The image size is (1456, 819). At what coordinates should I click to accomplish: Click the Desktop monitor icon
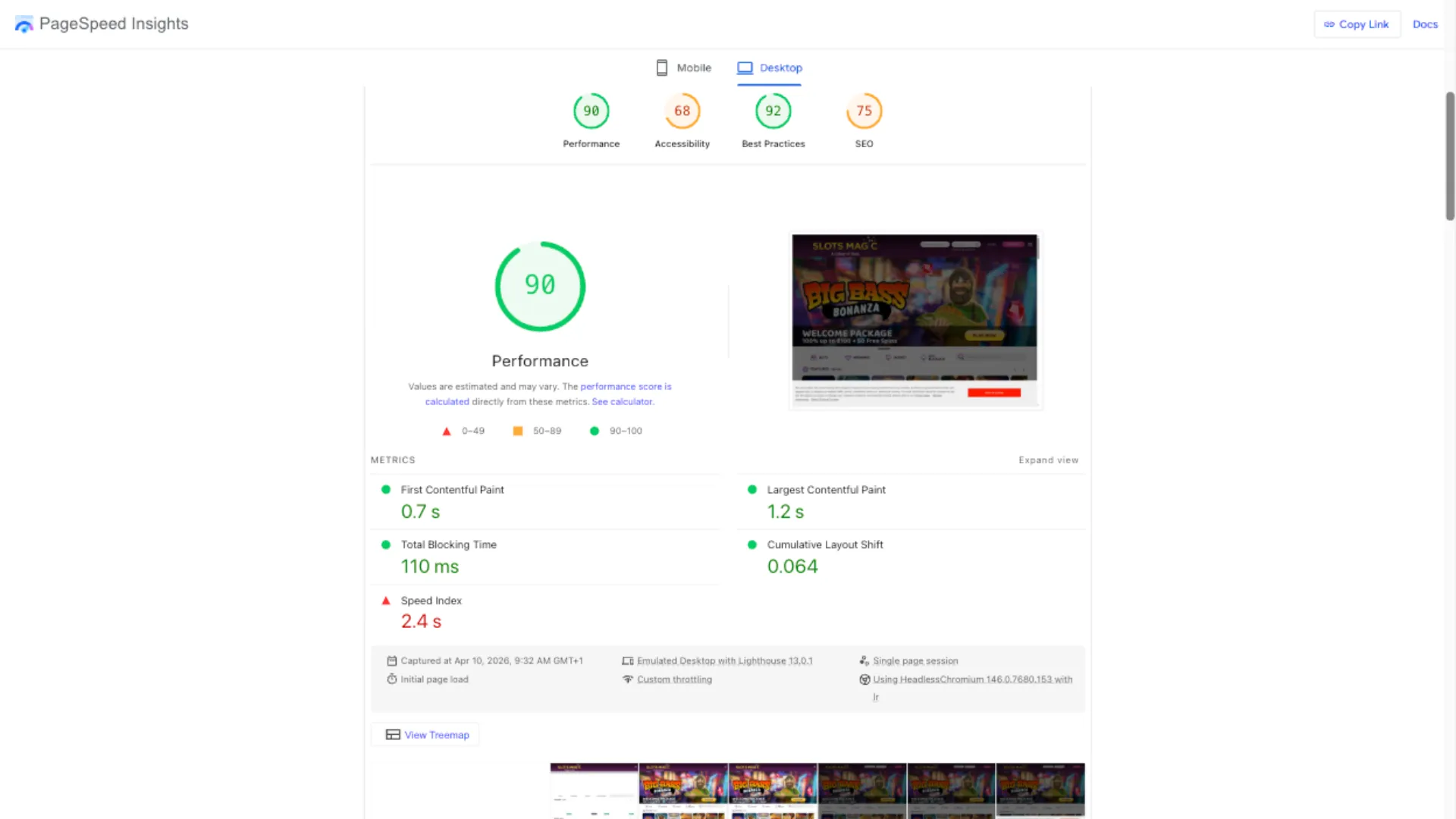tap(745, 67)
